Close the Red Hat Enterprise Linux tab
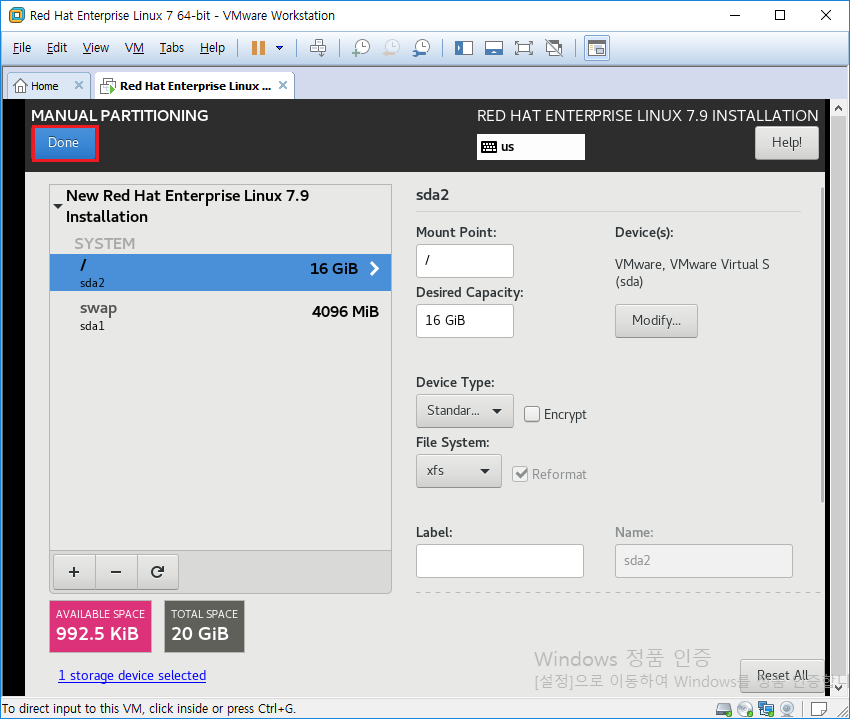 click(283, 85)
